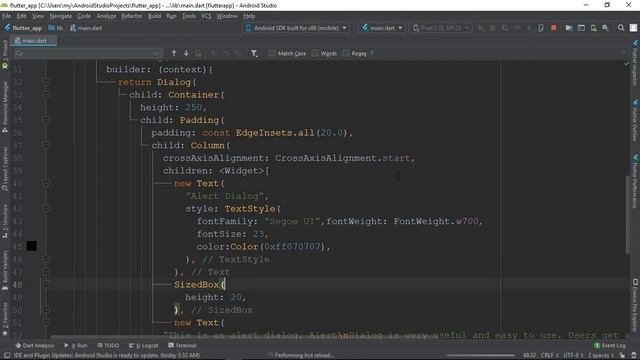Screen dimensions: 640x360
Task: Open the Structure tool window
Action: pyautogui.click(x=5, y=221)
